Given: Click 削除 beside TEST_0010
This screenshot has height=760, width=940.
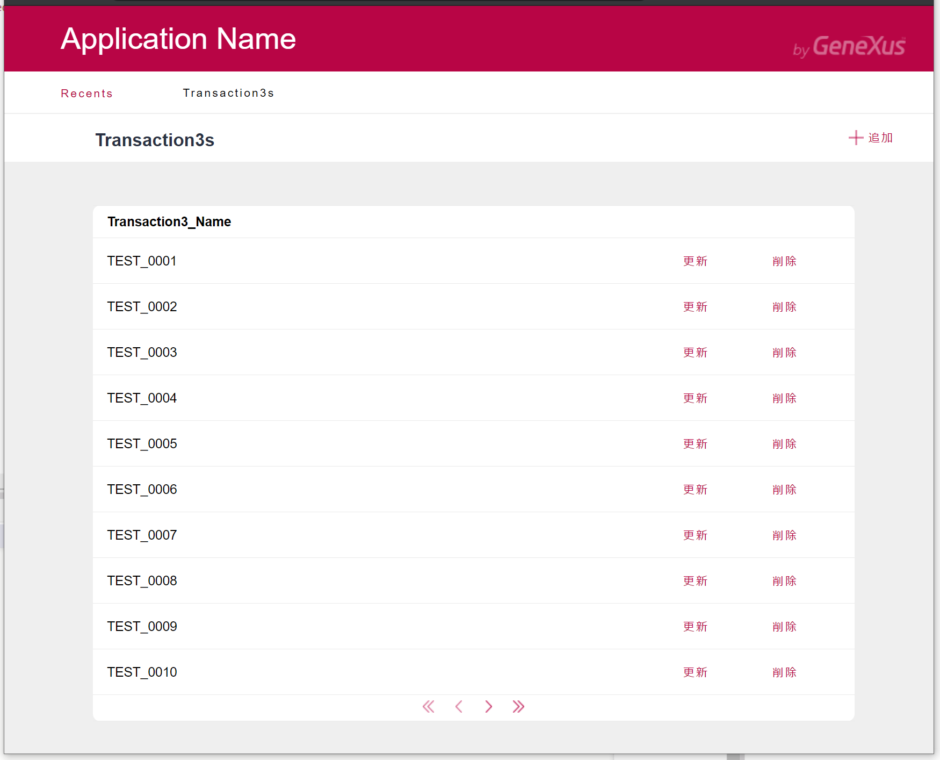Looking at the screenshot, I should click(x=785, y=672).
